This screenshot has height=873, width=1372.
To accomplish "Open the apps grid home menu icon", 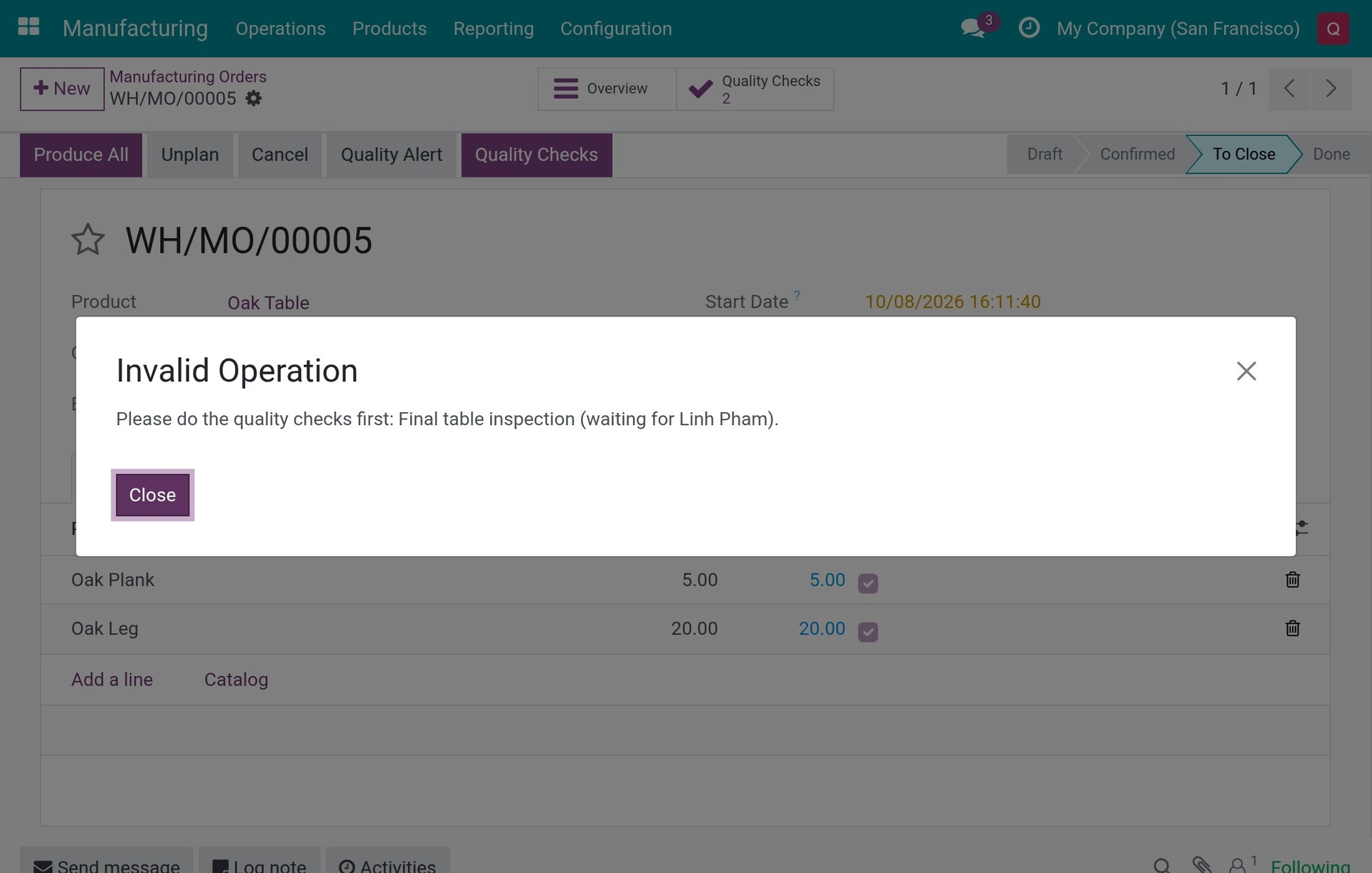I will tap(29, 28).
